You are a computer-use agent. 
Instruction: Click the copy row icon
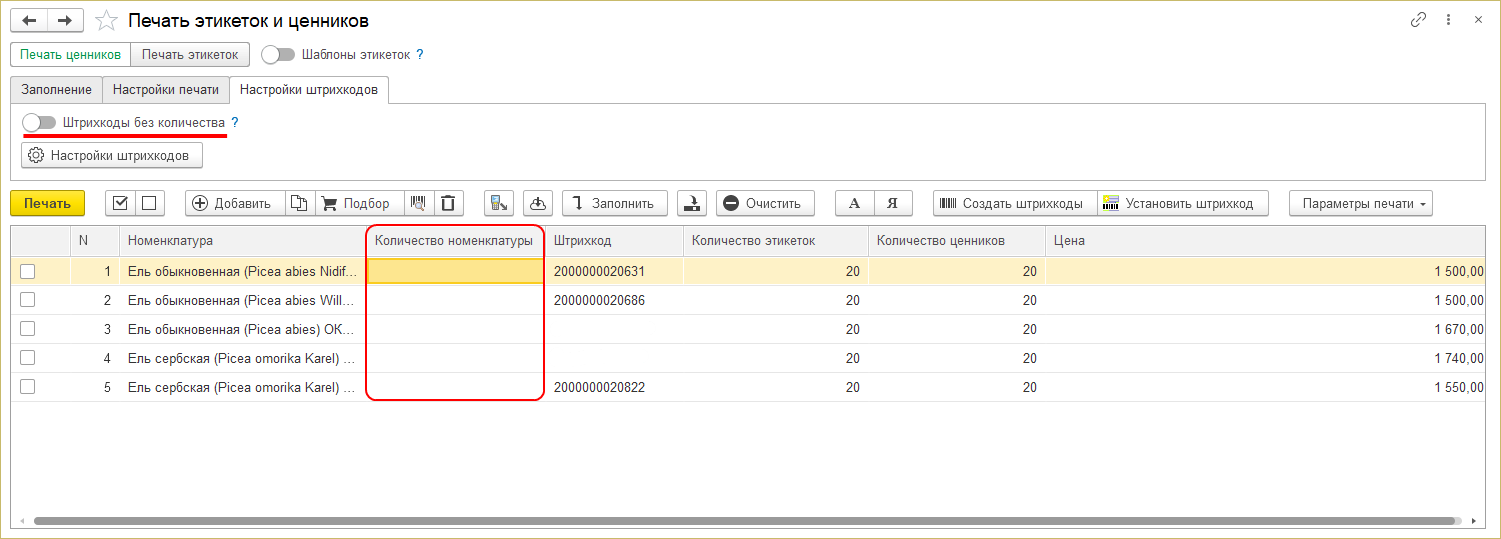(x=299, y=203)
